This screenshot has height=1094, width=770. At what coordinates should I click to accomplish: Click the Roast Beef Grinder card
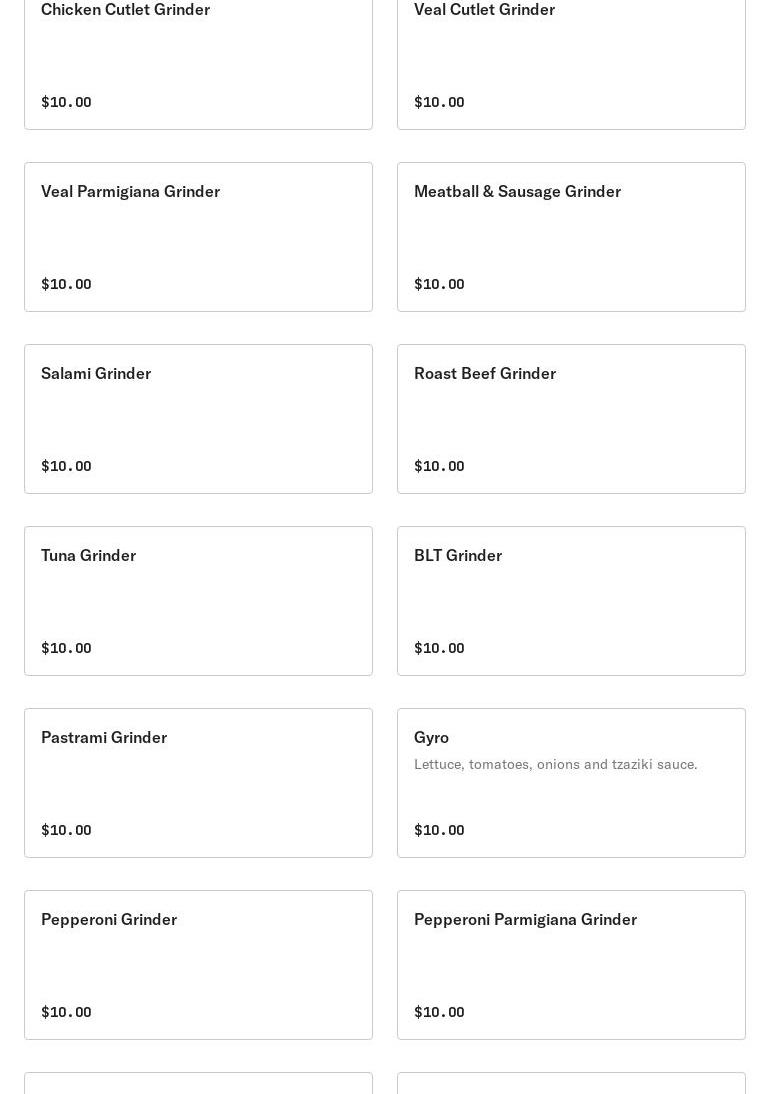pos(571,418)
